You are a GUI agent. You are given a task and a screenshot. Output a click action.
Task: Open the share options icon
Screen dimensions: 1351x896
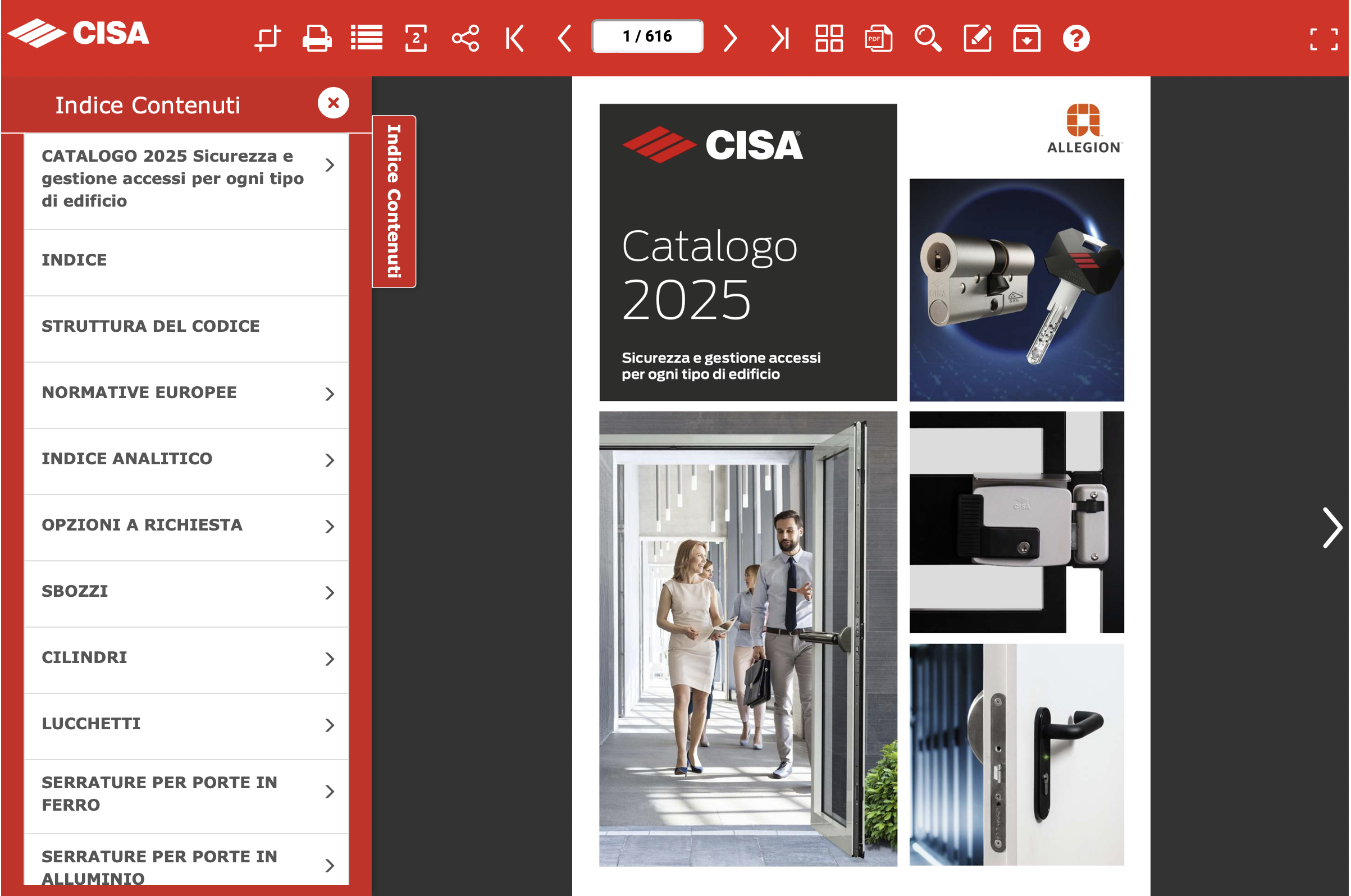465,38
